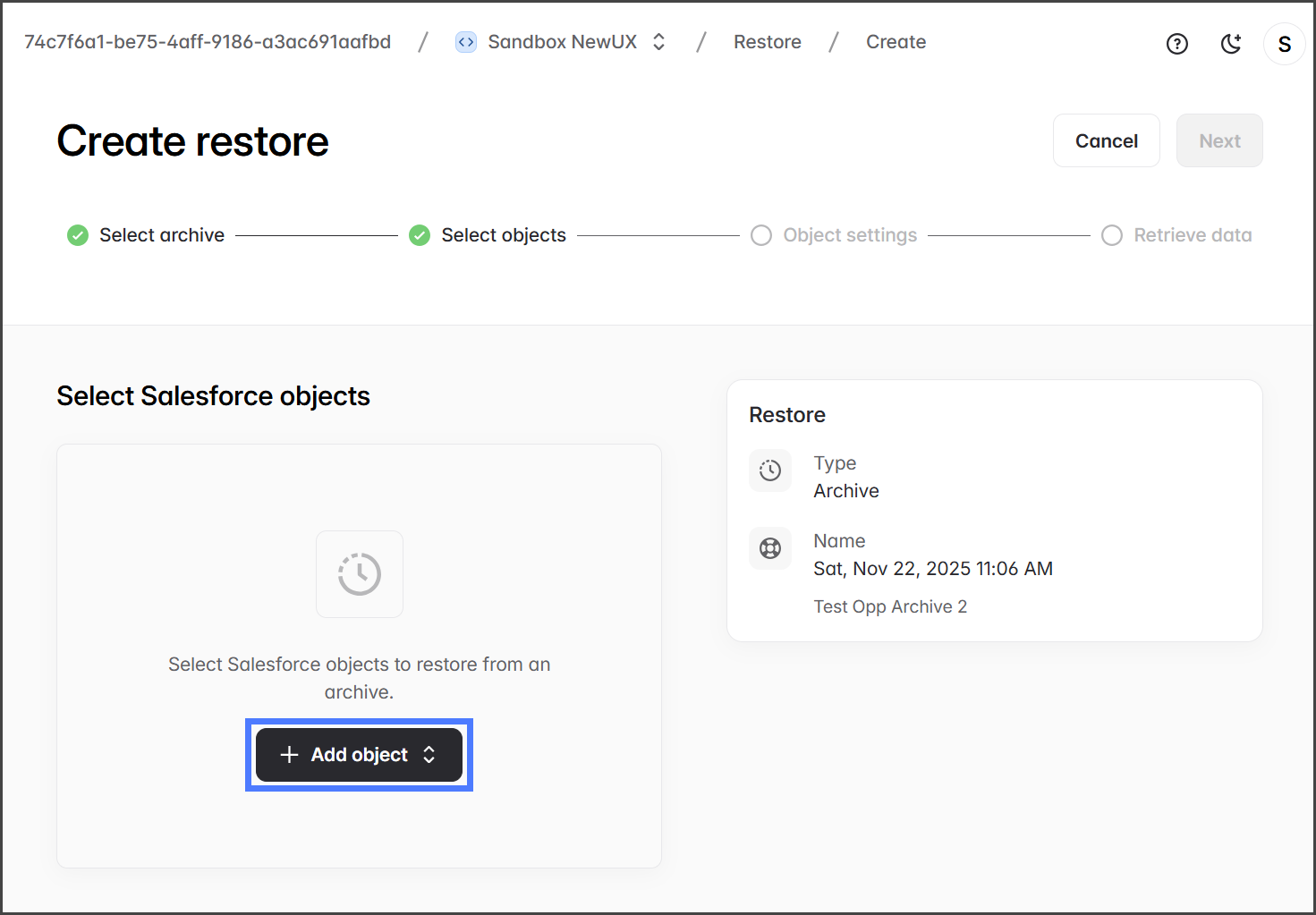Click the Next button
The width and height of the screenshot is (1316, 915).
coord(1218,140)
